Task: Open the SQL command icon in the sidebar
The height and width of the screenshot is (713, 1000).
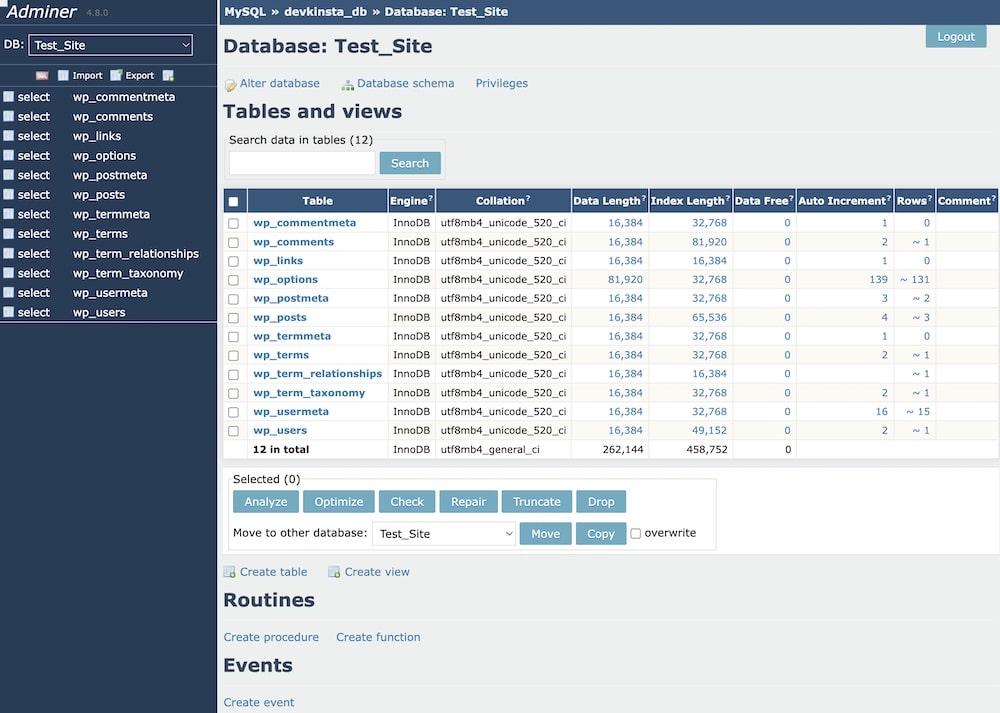Action: pyautogui.click(x=42, y=75)
